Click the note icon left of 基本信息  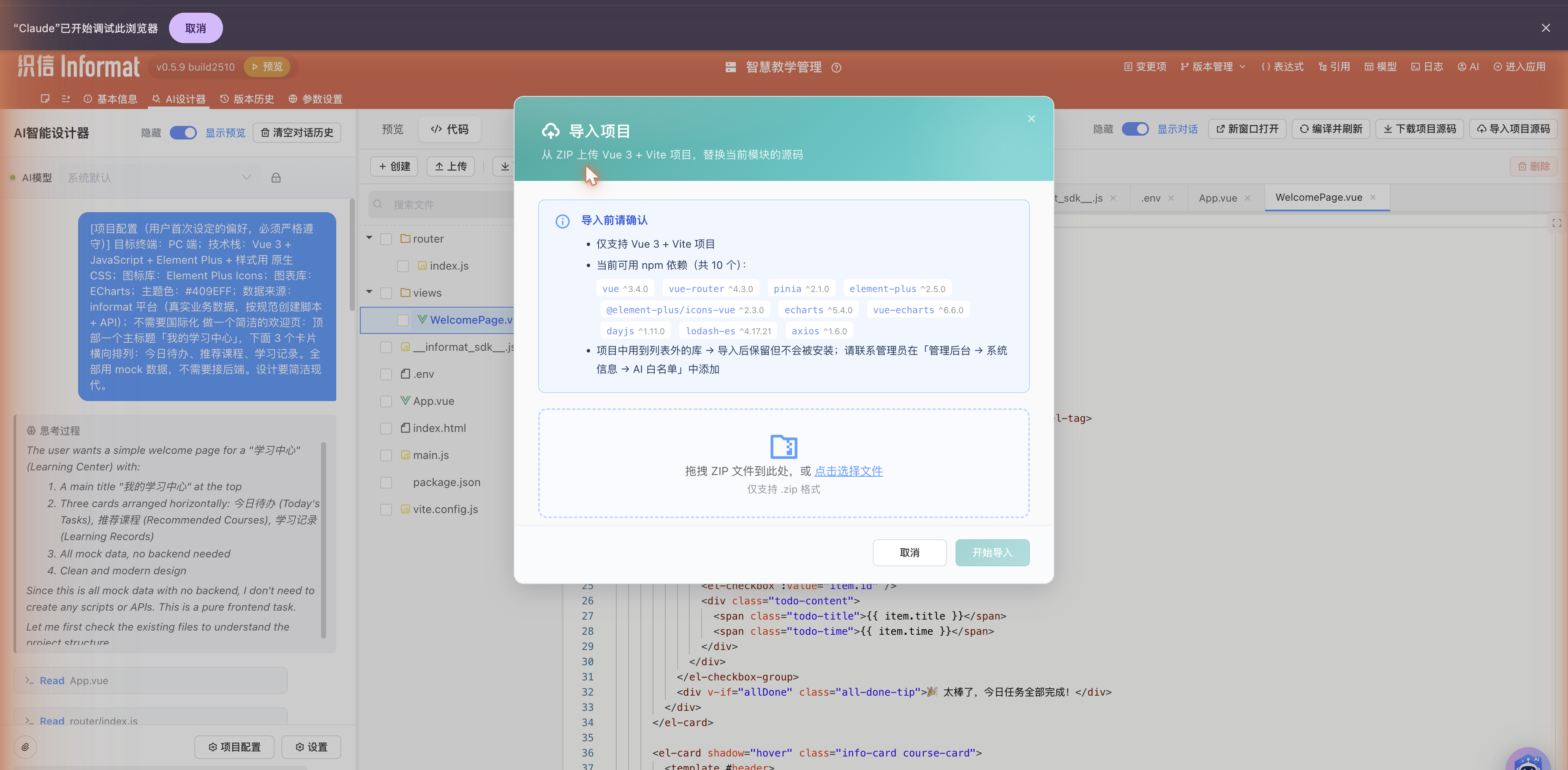click(45, 99)
